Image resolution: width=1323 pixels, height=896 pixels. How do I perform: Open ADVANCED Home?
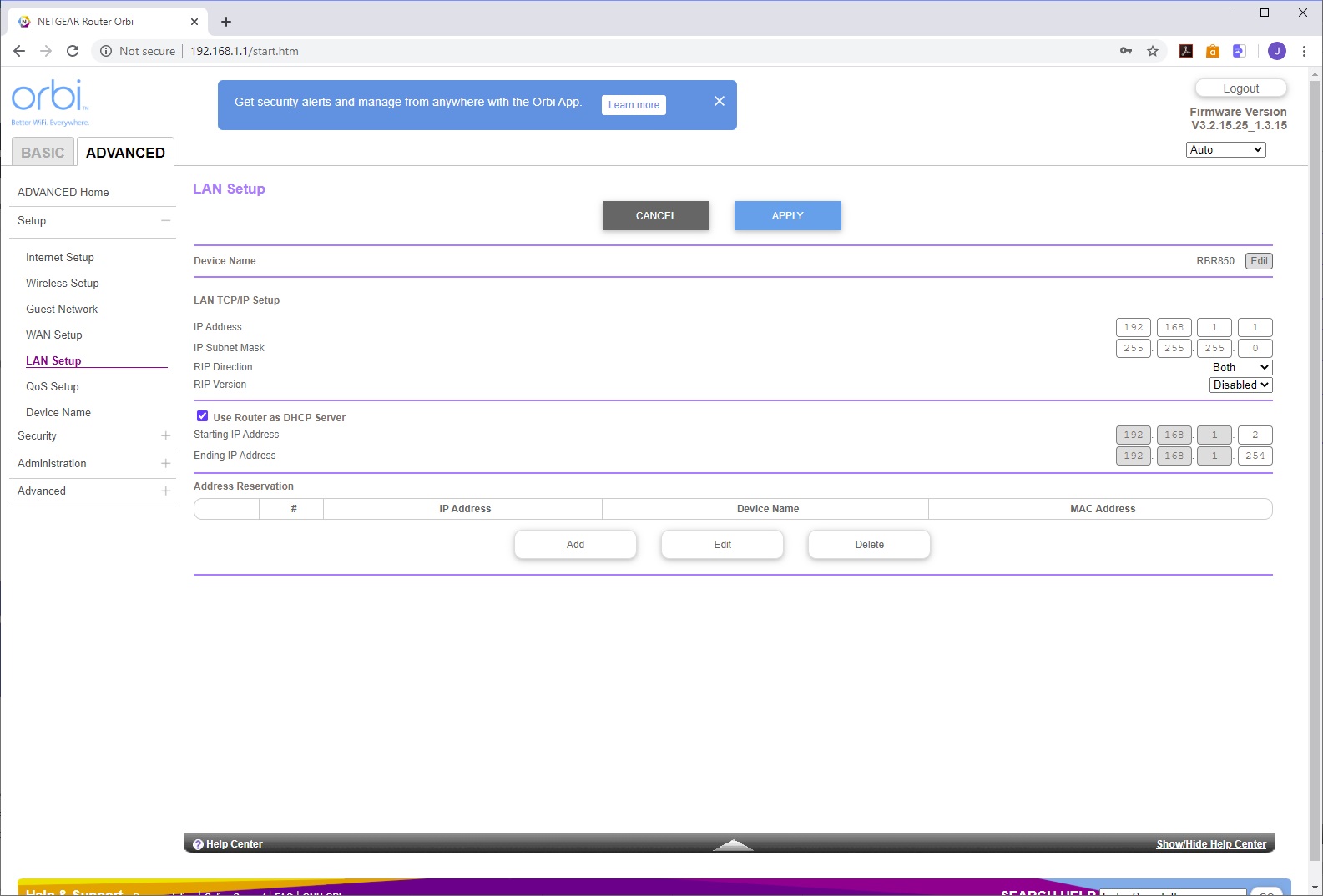coord(63,192)
